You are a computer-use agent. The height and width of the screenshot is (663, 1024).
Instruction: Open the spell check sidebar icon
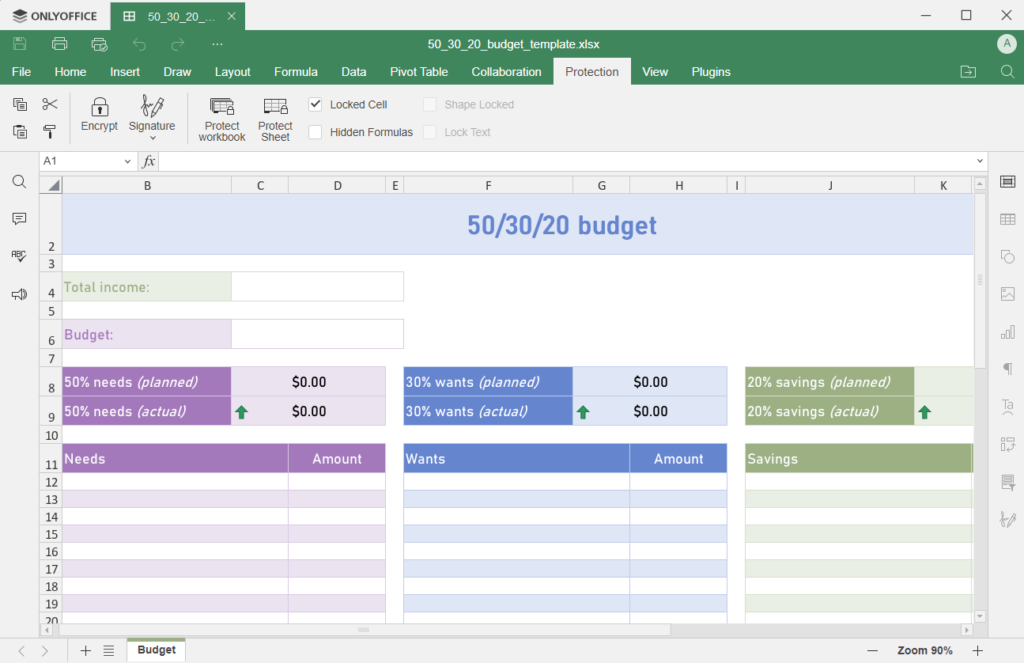tap(19, 256)
